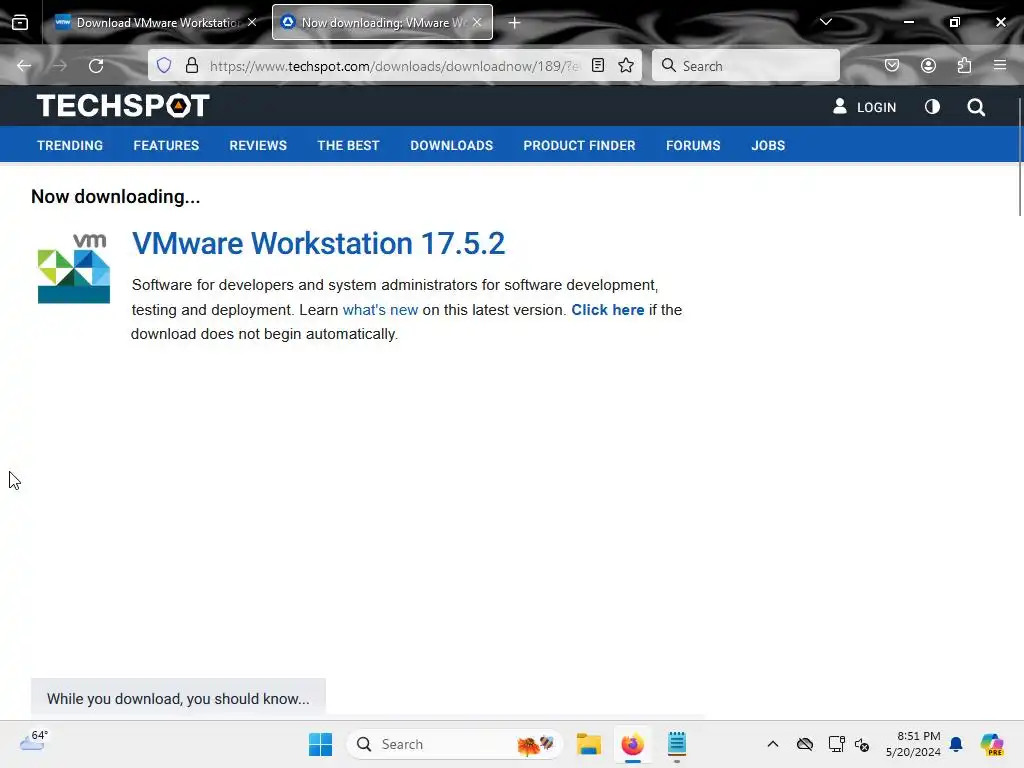Open the DOWNLOADS section
1024x768 pixels.
click(x=451, y=146)
